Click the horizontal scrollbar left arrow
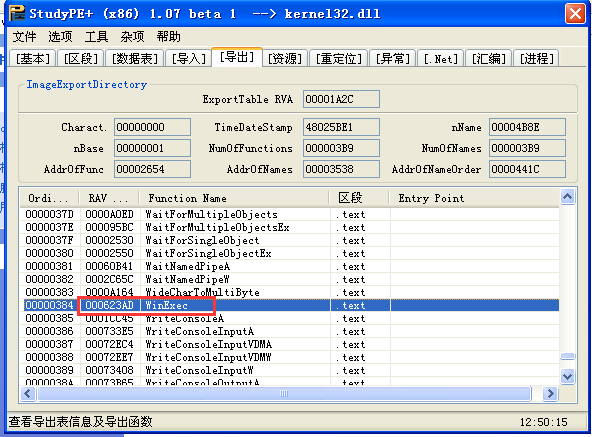The height and width of the screenshot is (437, 592). tap(28, 394)
